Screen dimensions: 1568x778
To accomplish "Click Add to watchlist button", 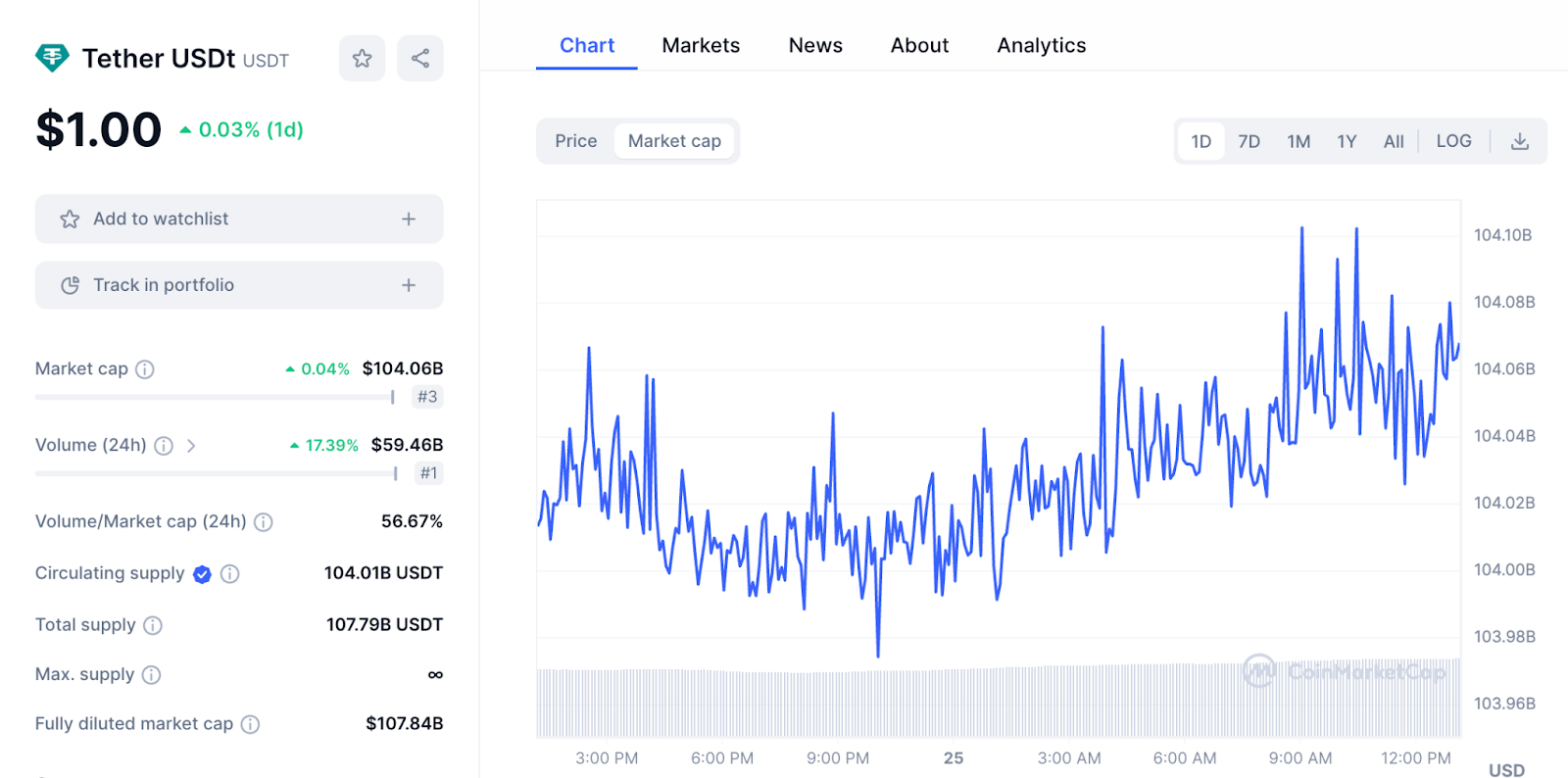I will point(239,219).
